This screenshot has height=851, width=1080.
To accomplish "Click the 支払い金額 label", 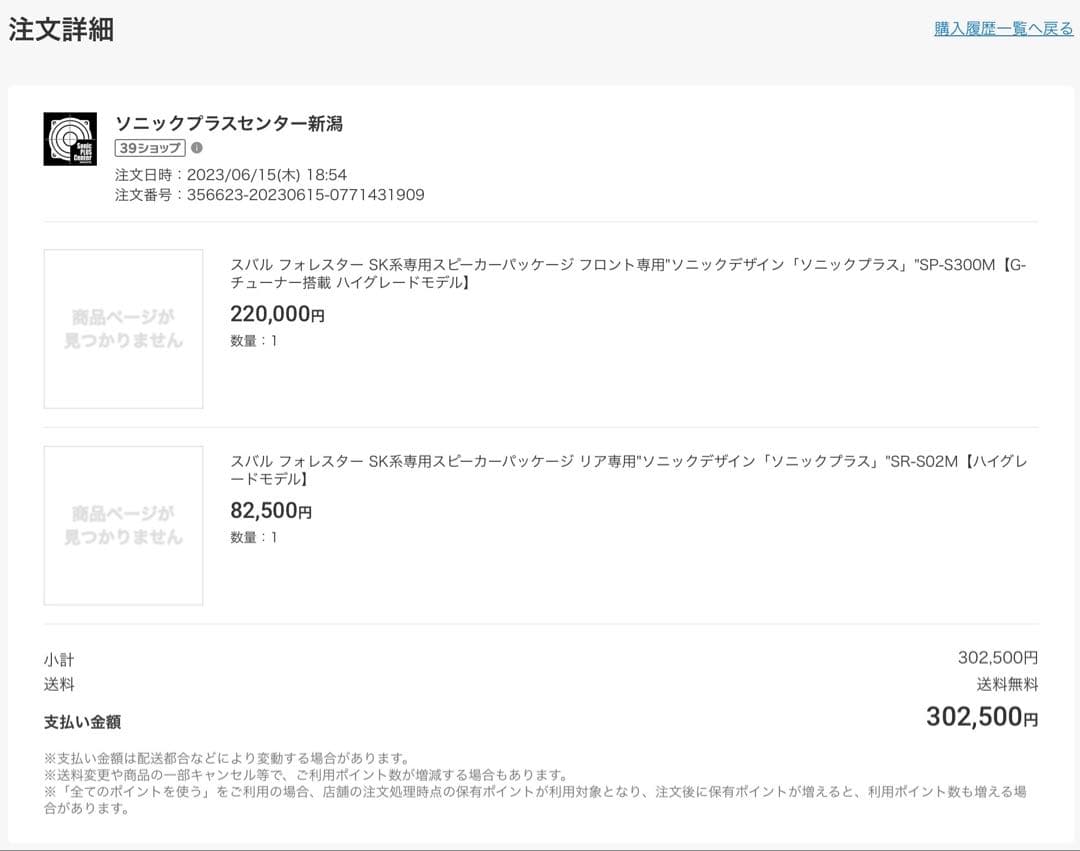I will 82,721.
